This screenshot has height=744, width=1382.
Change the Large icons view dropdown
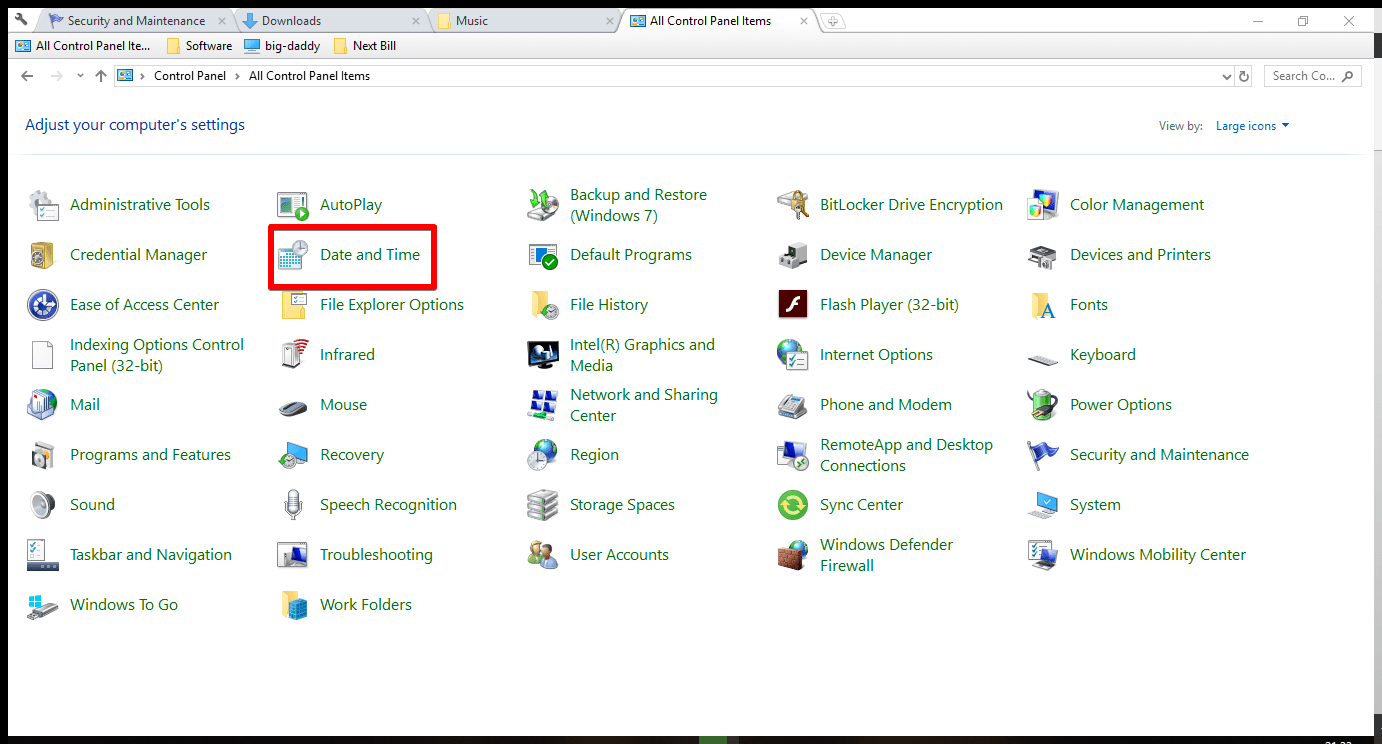pyautogui.click(x=1251, y=125)
